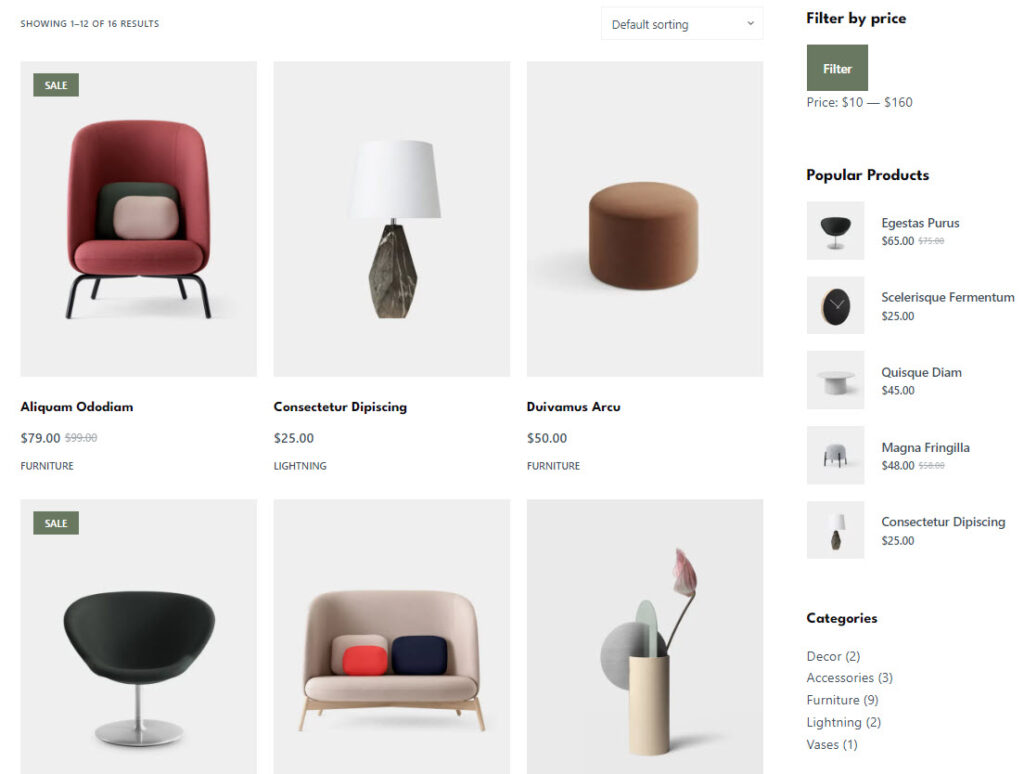Open the Egestas Purus chair thumbnail
Screen dimensions: 1024x774
point(835,231)
